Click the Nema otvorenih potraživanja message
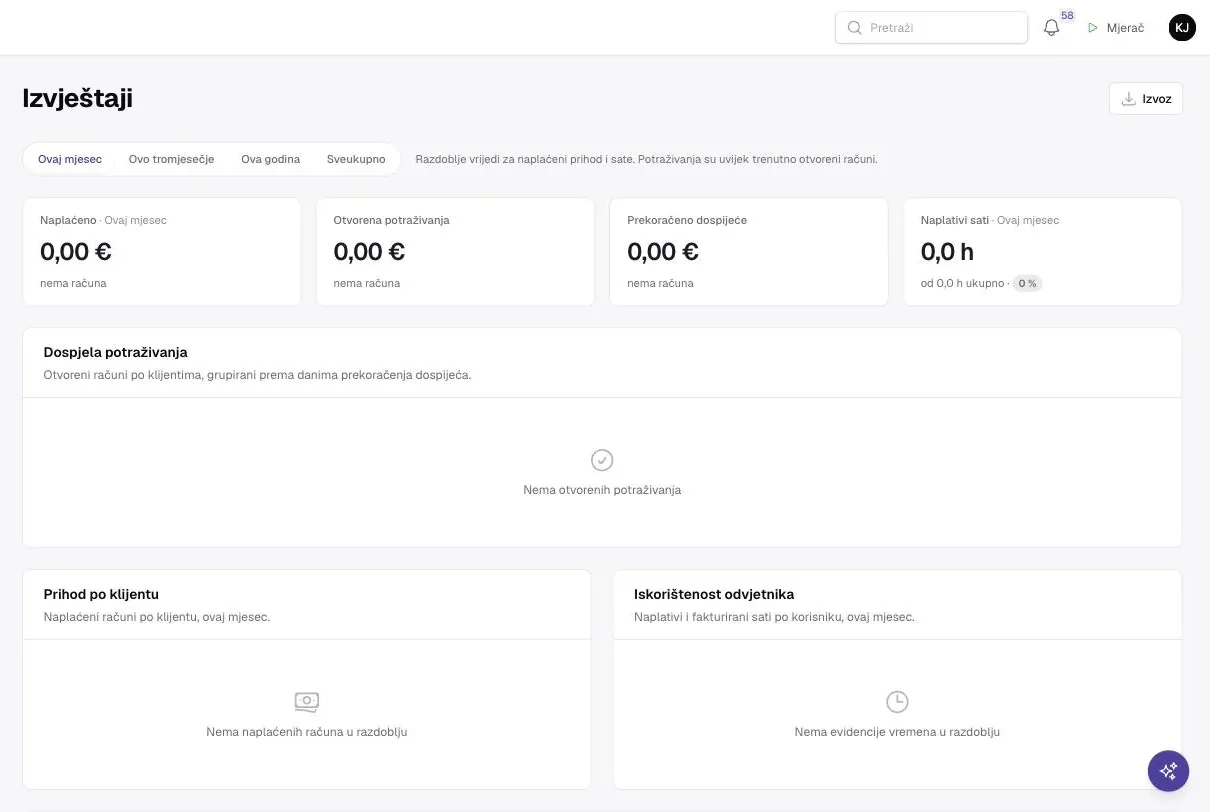The width and height of the screenshot is (1210, 812). [x=602, y=490]
